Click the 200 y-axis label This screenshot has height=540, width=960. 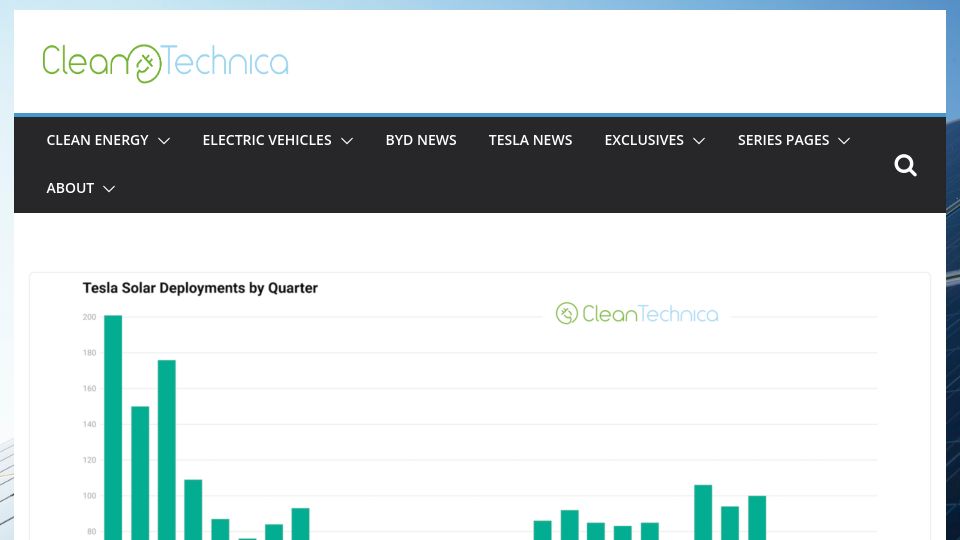point(89,317)
